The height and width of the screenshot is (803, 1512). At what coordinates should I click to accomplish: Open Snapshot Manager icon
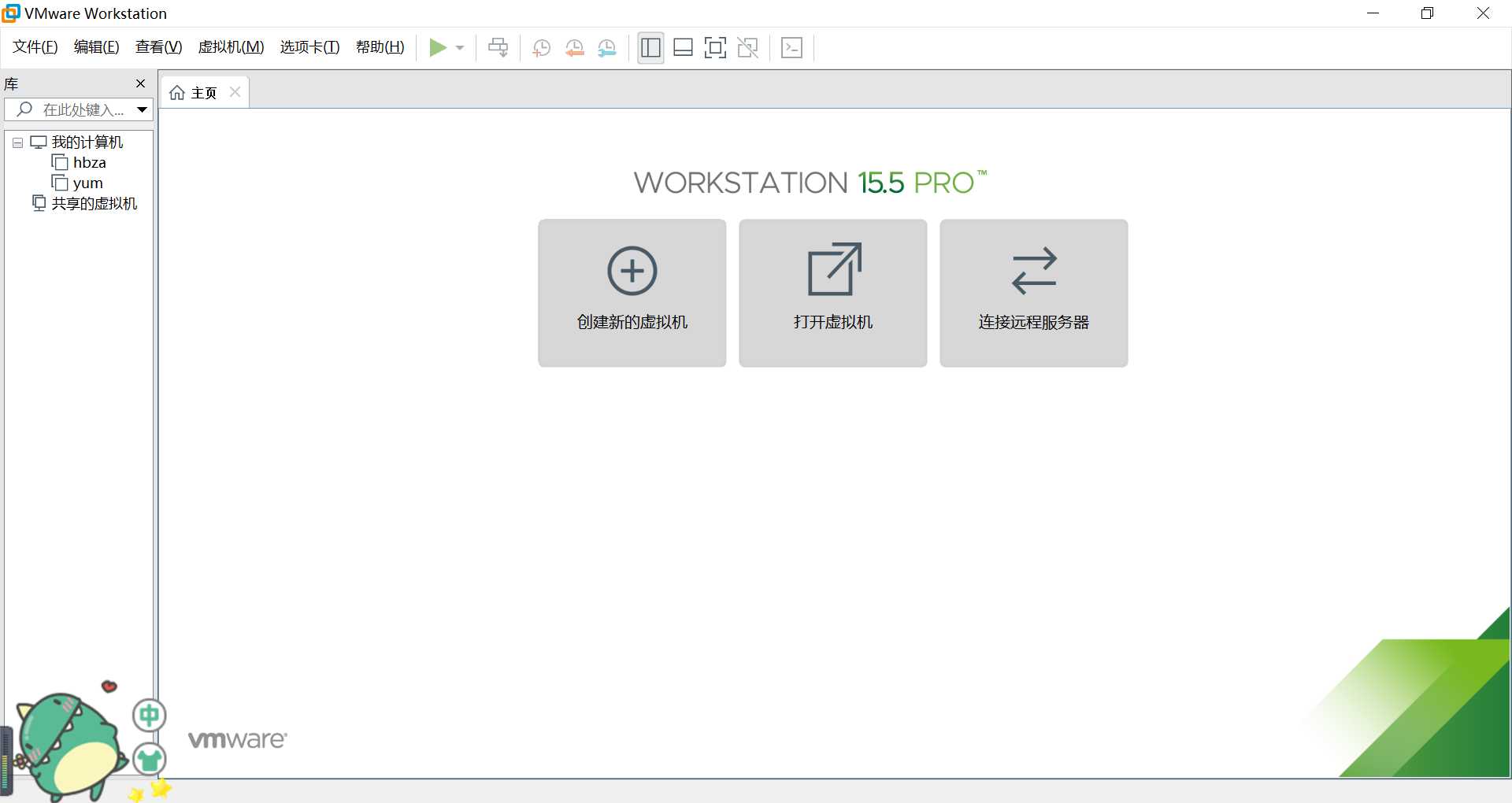coord(606,48)
